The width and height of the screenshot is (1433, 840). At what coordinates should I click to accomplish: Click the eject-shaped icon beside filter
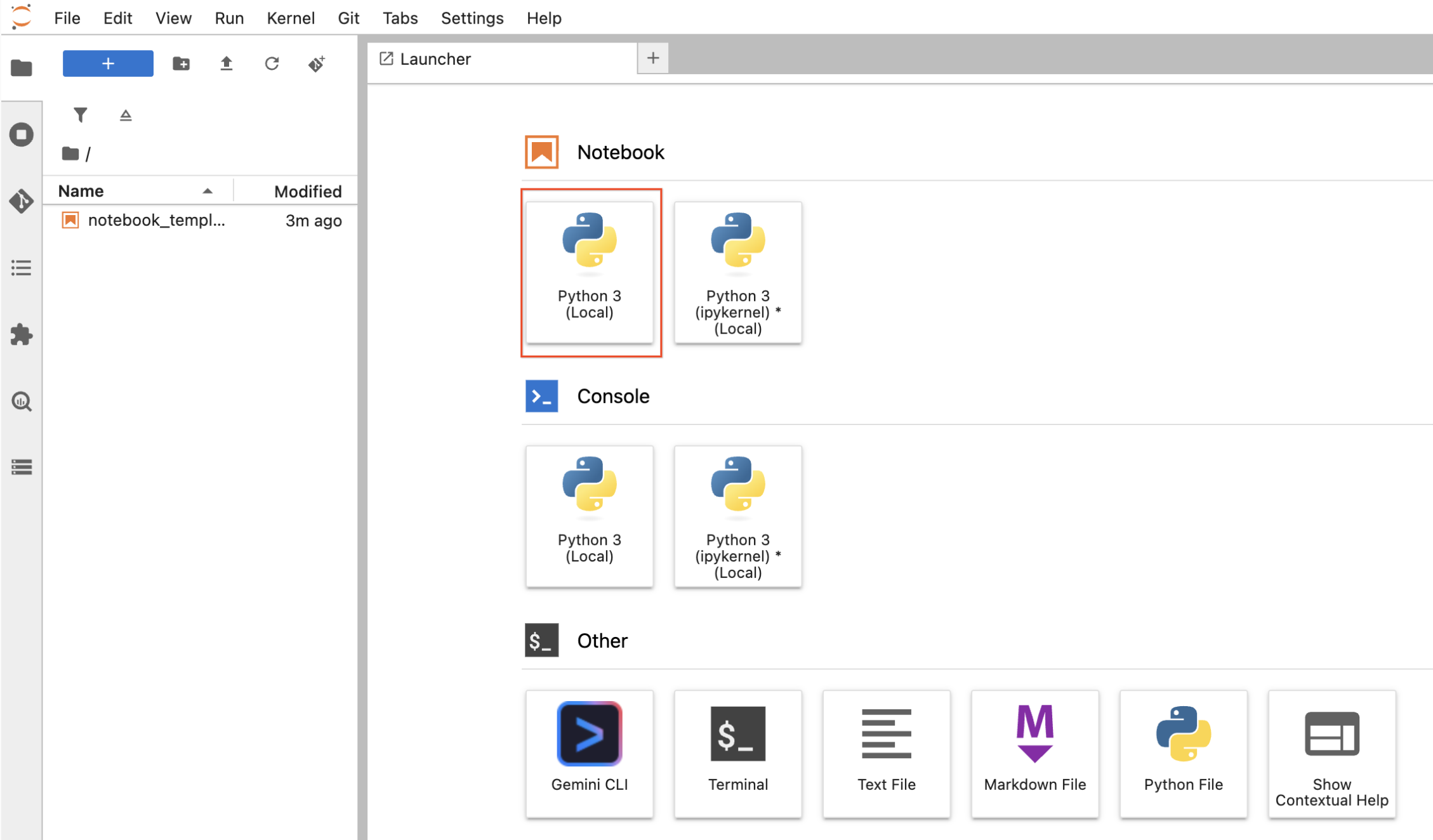pyautogui.click(x=126, y=115)
